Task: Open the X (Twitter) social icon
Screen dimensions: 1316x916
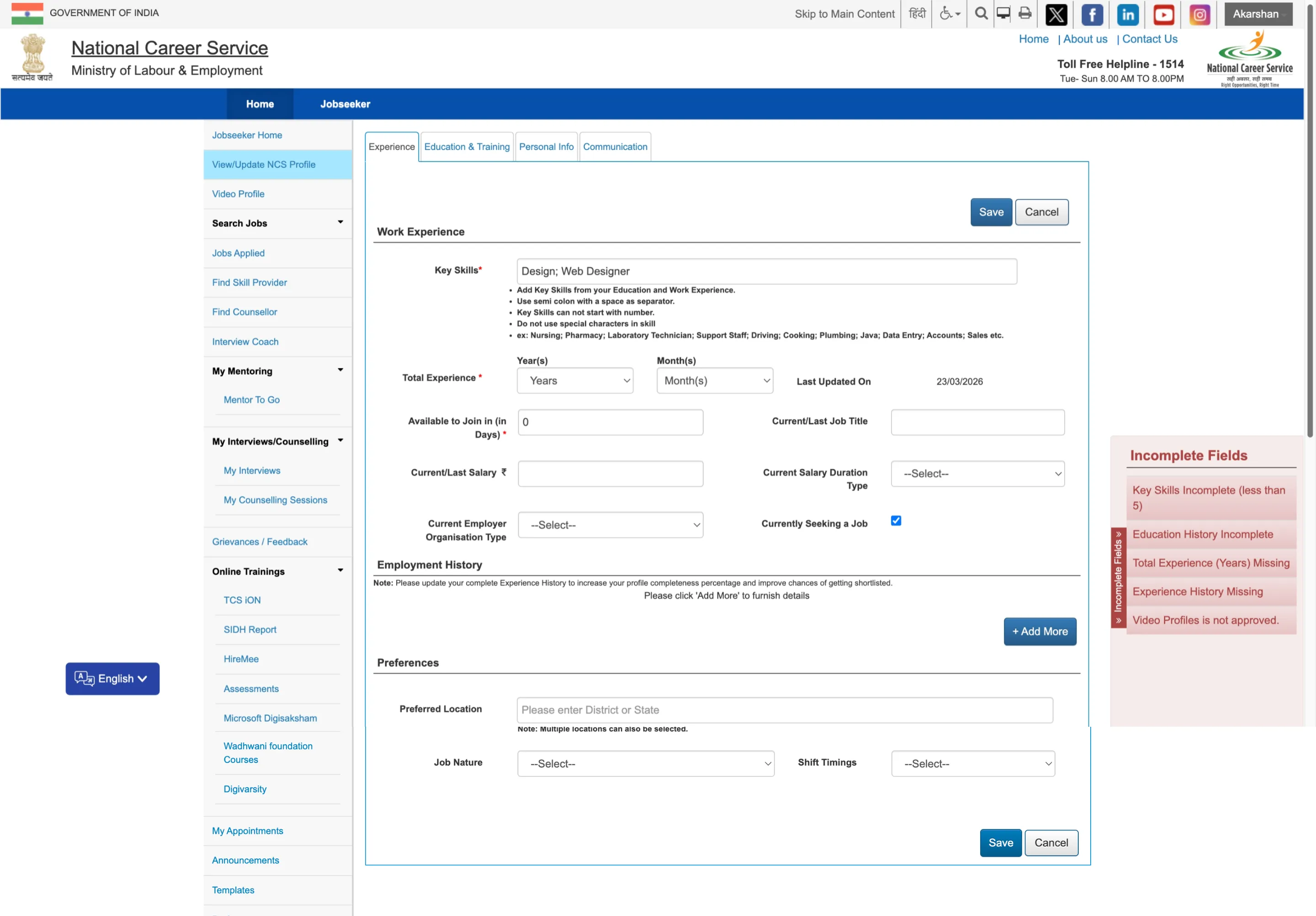Action: click(x=1056, y=14)
